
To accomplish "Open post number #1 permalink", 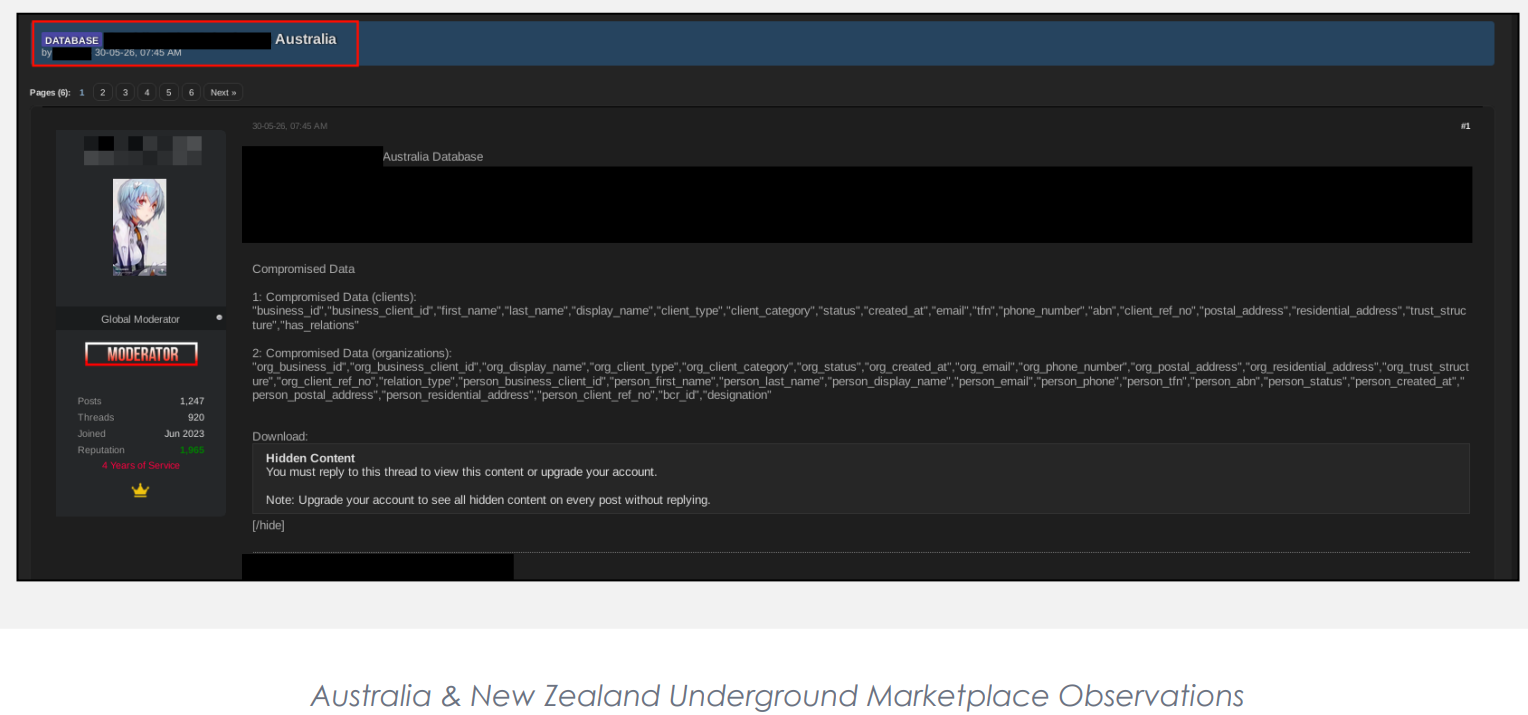I will coord(1465,126).
